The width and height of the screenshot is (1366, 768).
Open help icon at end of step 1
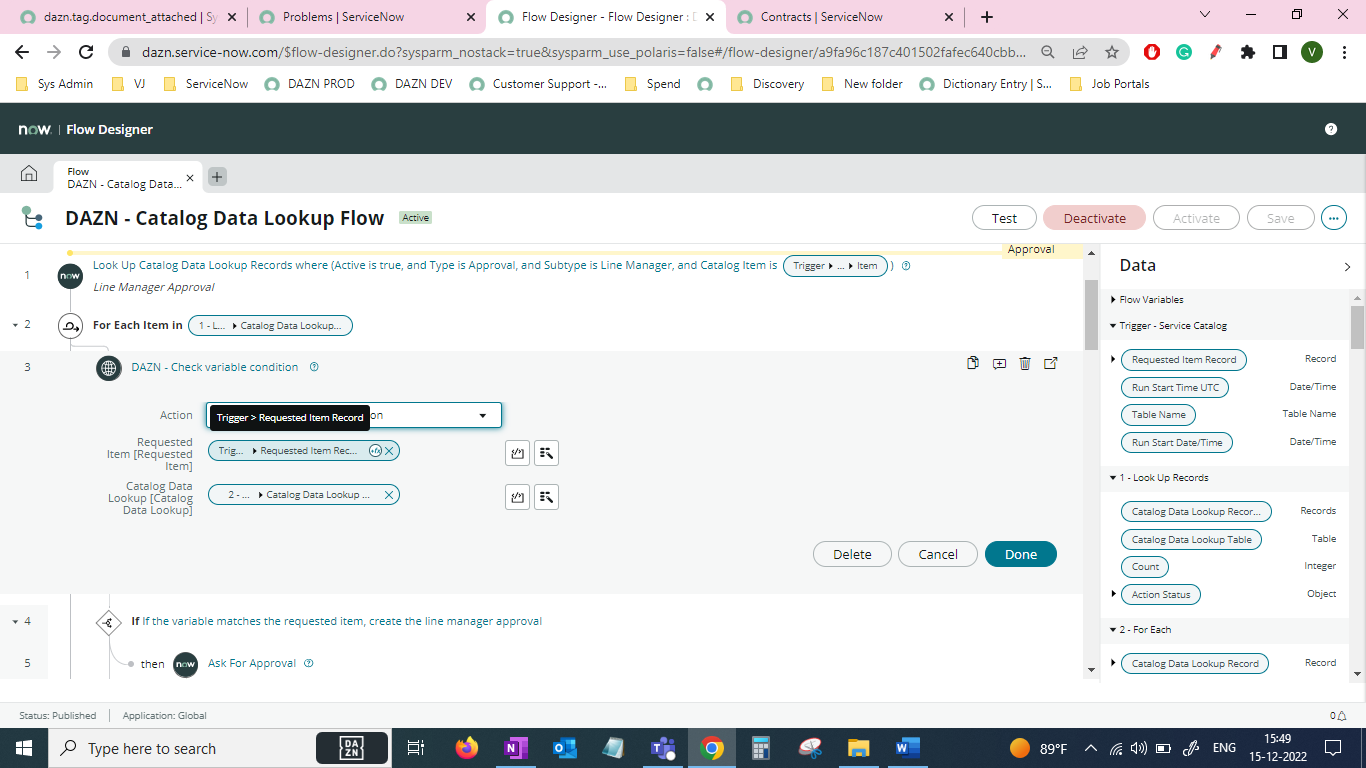click(x=906, y=266)
